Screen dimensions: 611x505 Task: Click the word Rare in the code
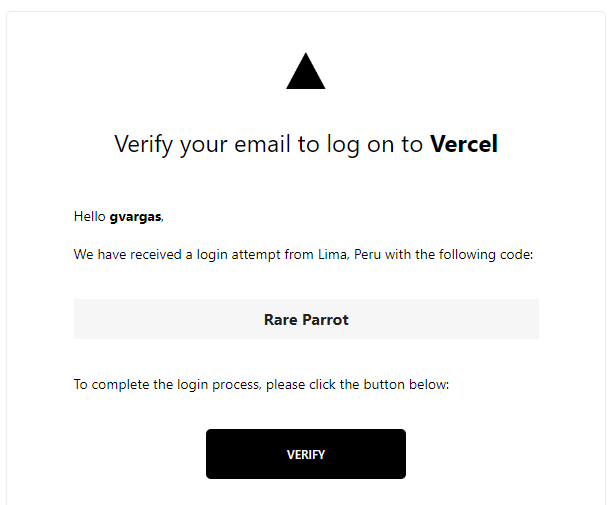click(x=281, y=320)
